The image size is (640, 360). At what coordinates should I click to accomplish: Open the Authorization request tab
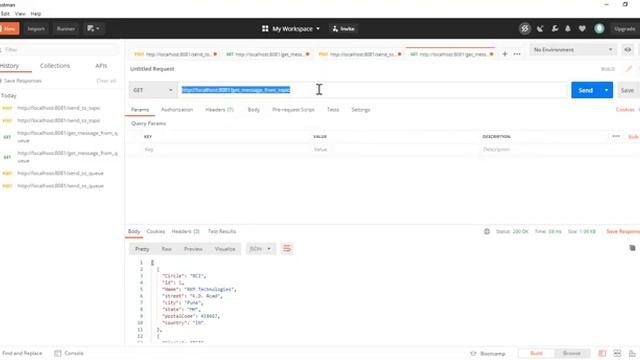[x=177, y=110]
